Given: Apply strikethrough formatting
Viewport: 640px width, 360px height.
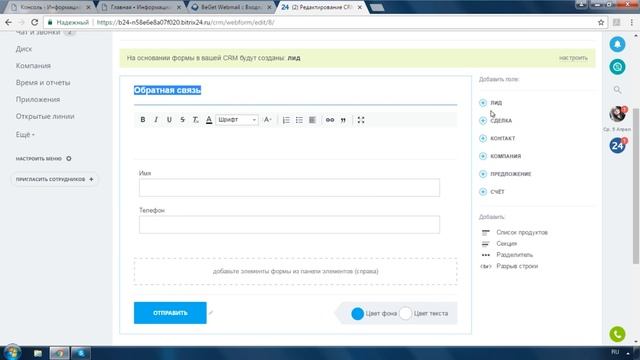Looking at the screenshot, I should coord(182,120).
